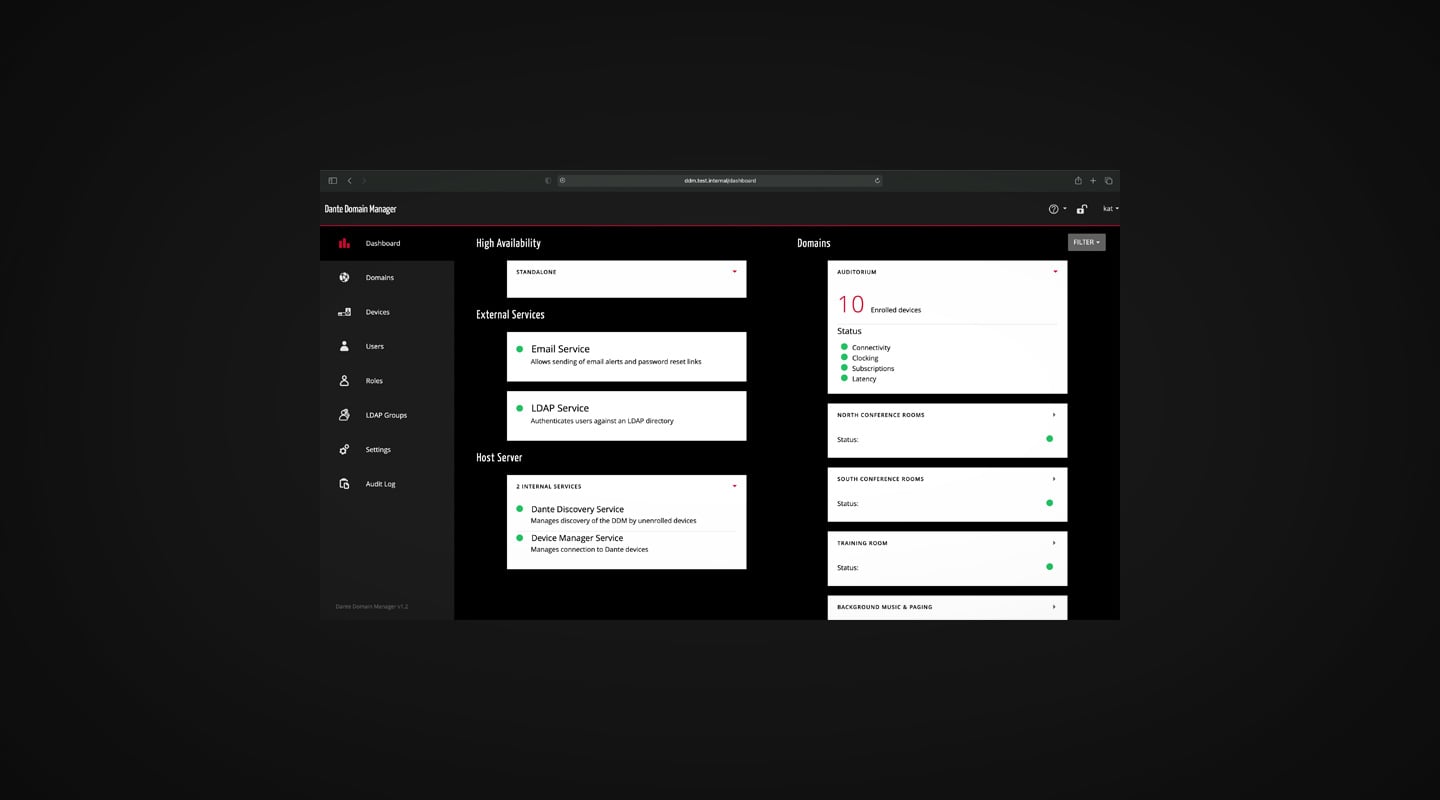Screen dimensions: 1440x800
Task: Click Auditorium Connectivity status dot
Action: click(844, 347)
